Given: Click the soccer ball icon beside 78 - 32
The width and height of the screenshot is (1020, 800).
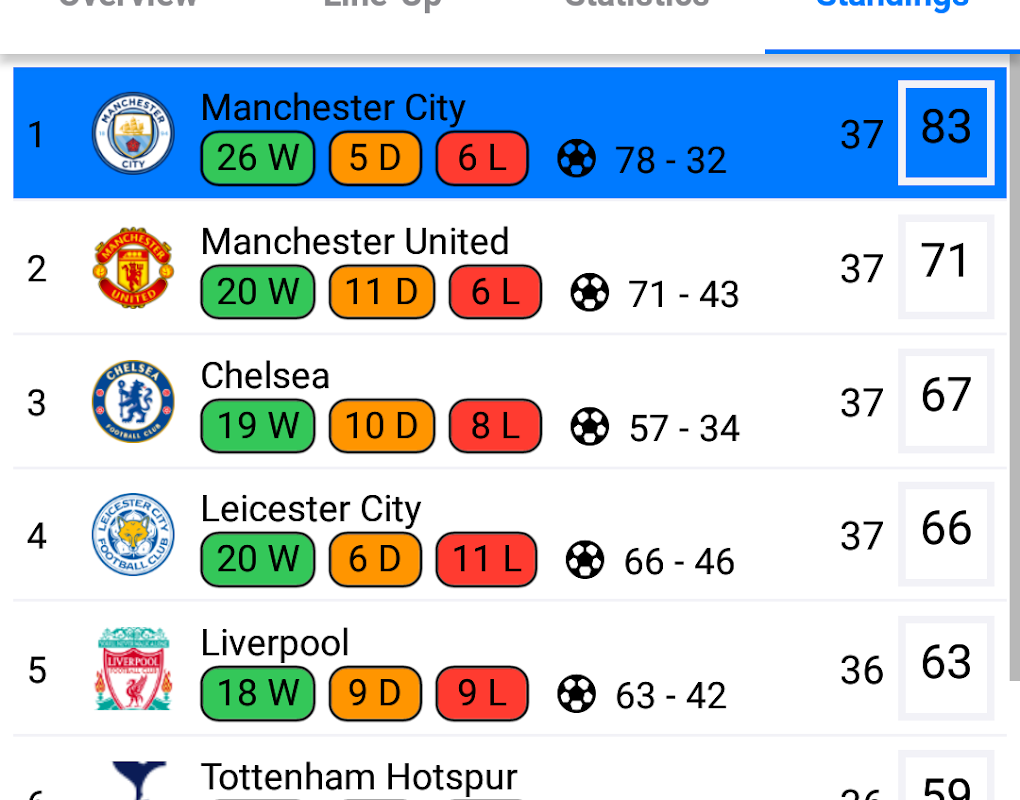Looking at the screenshot, I should pos(577,159).
